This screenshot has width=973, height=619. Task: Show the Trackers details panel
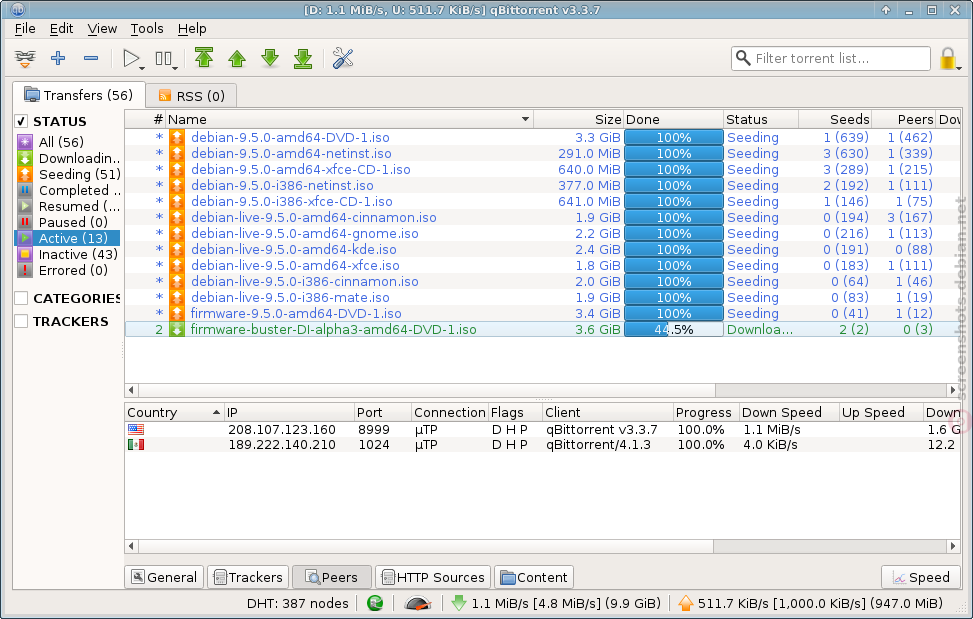(248, 577)
